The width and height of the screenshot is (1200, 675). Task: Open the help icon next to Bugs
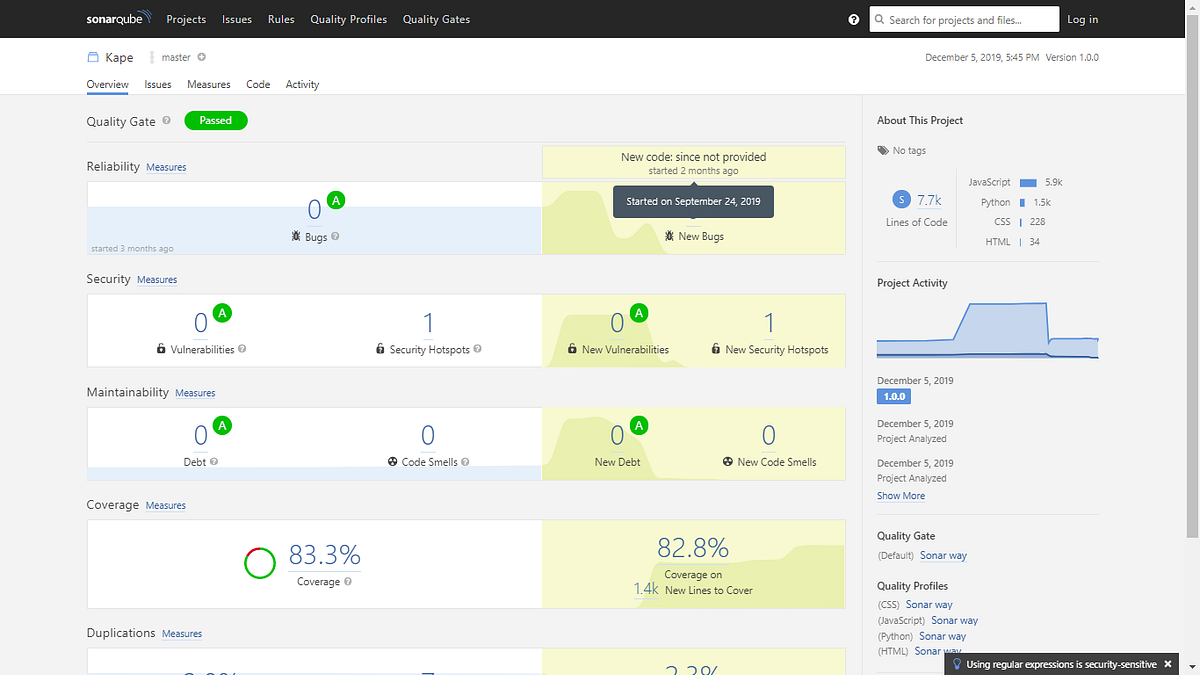point(335,237)
